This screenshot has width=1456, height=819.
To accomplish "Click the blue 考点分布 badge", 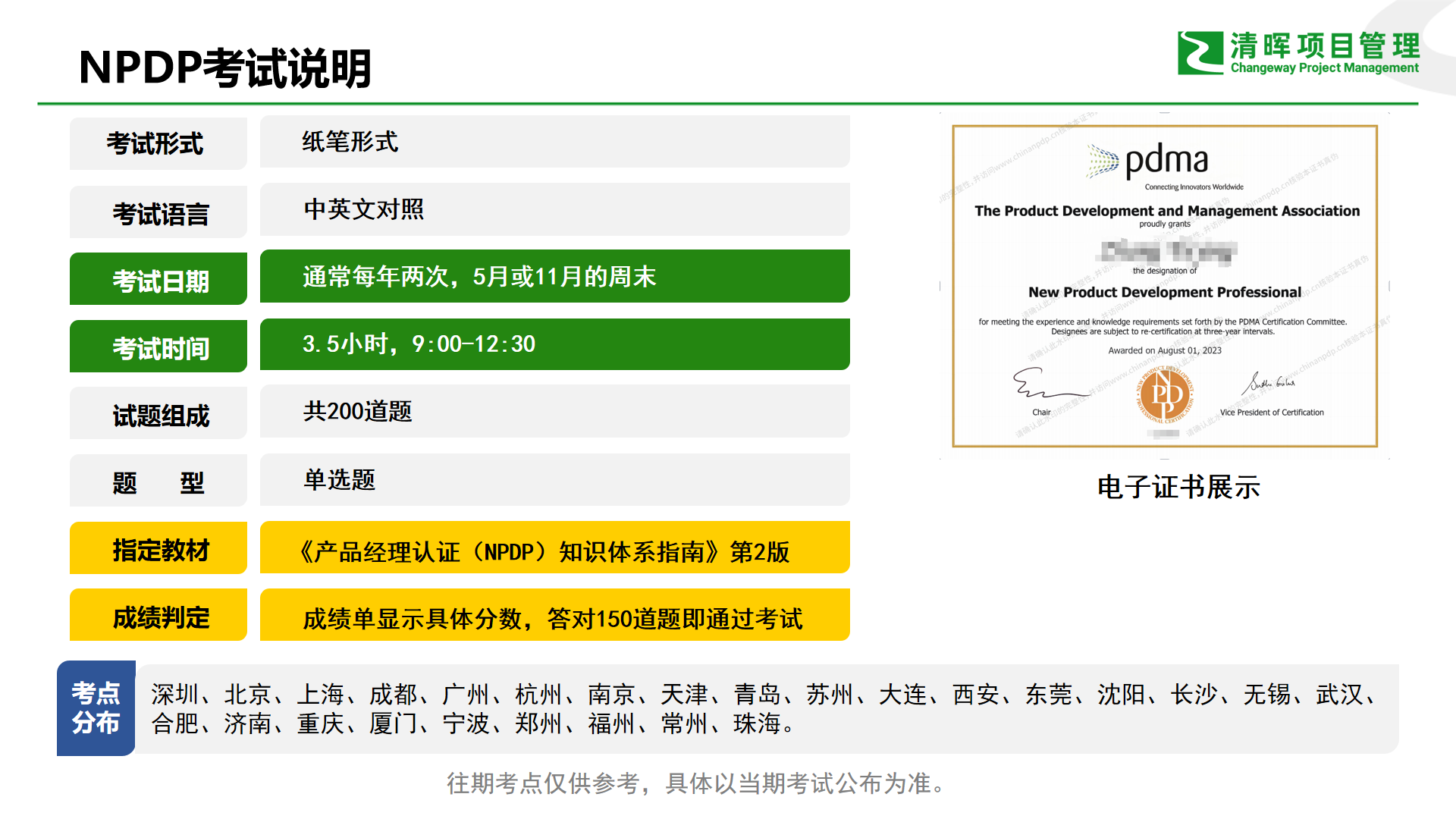I will point(96,708).
